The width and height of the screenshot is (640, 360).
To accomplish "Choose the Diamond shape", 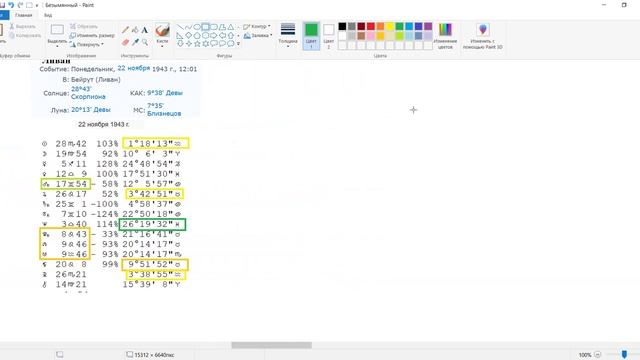I will [x=188, y=36].
